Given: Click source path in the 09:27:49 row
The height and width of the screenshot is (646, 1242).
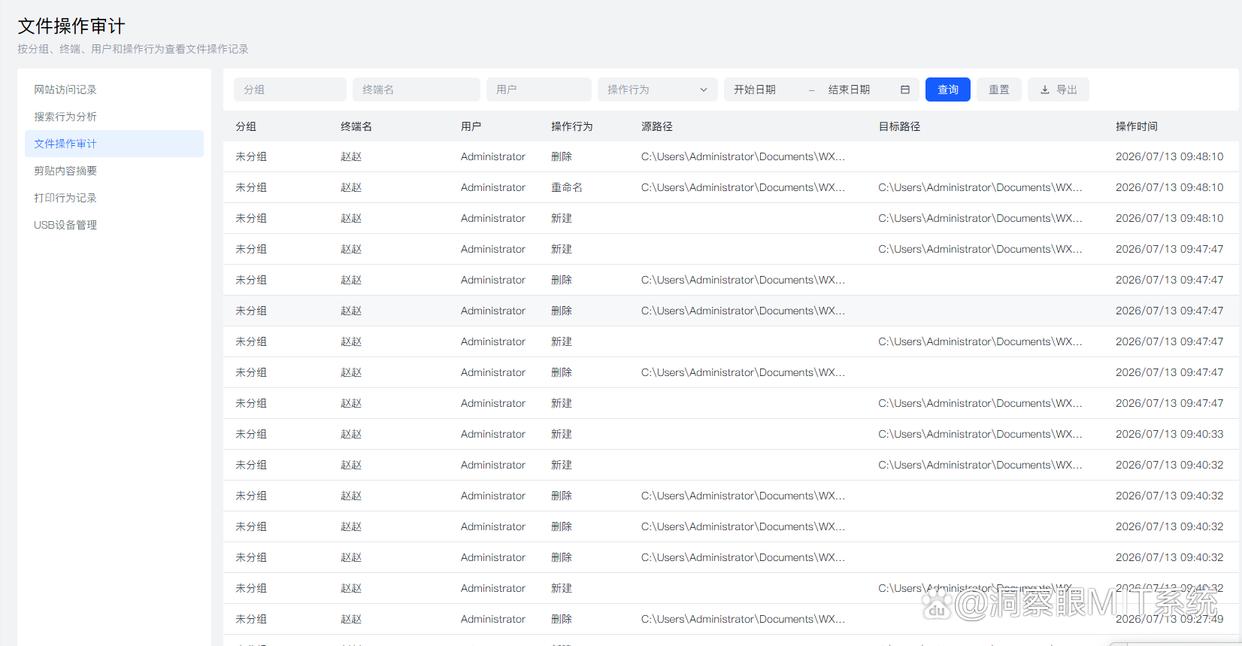Looking at the screenshot, I should coord(743,619).
